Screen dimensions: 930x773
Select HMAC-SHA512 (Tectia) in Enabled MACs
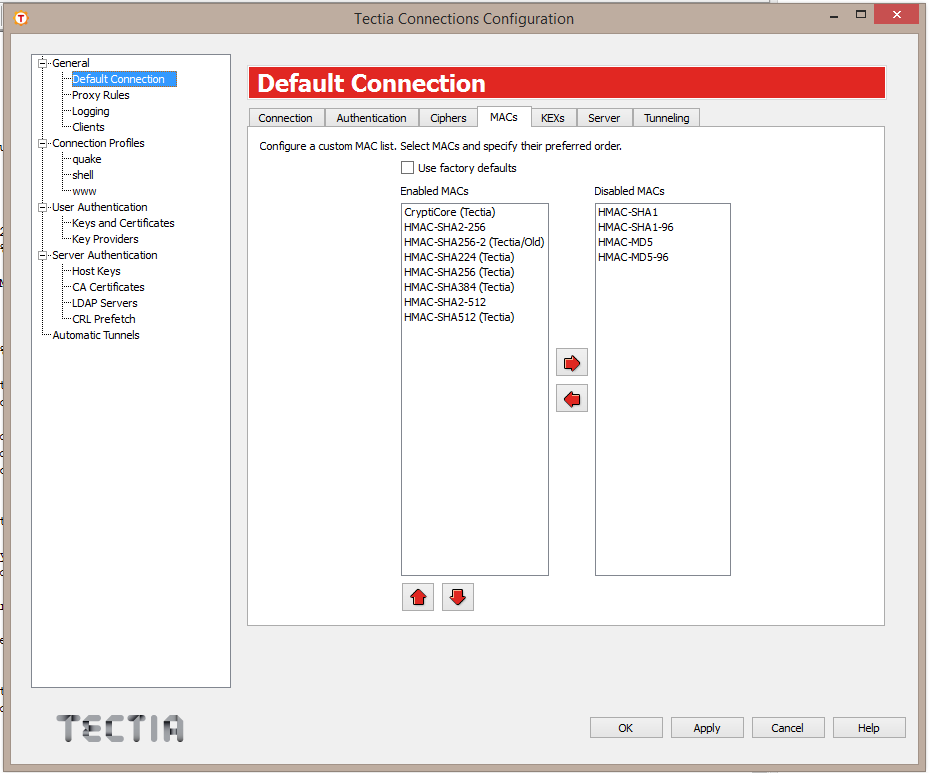point(459,317)
